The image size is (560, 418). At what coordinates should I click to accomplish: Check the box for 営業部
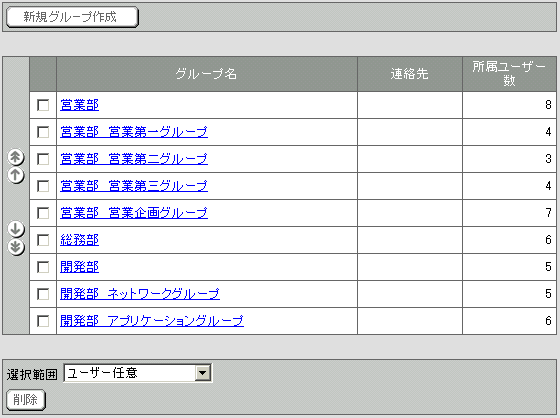(43, 105)
